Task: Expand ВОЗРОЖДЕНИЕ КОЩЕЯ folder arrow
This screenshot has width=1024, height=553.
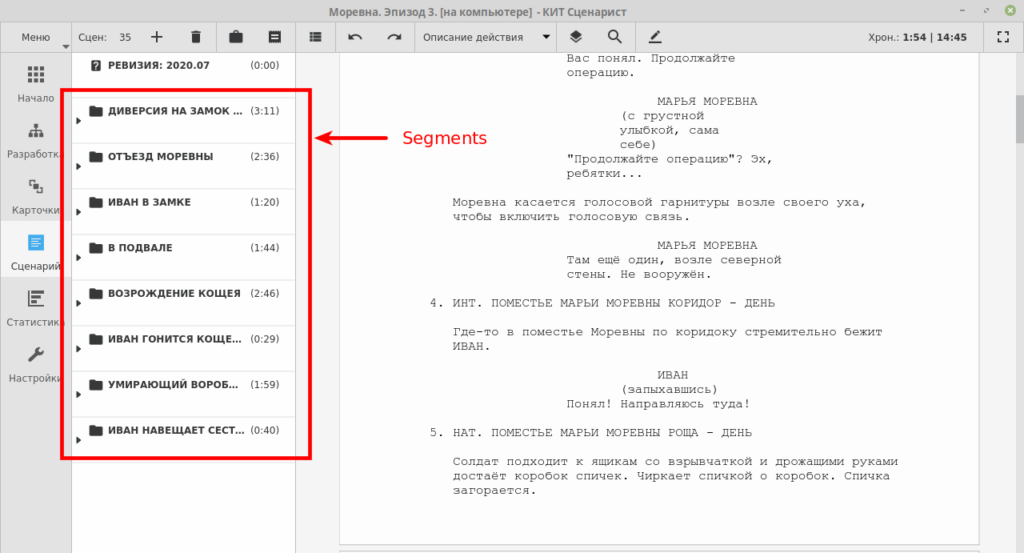Action: 78,304
